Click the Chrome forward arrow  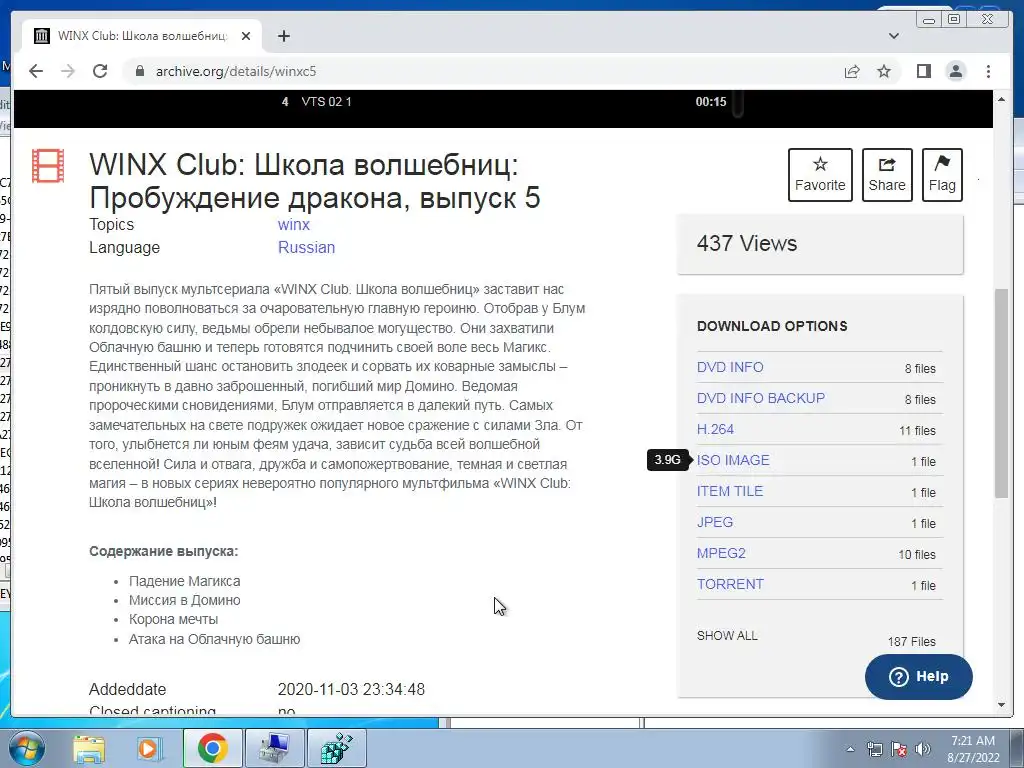coord(68,71)
